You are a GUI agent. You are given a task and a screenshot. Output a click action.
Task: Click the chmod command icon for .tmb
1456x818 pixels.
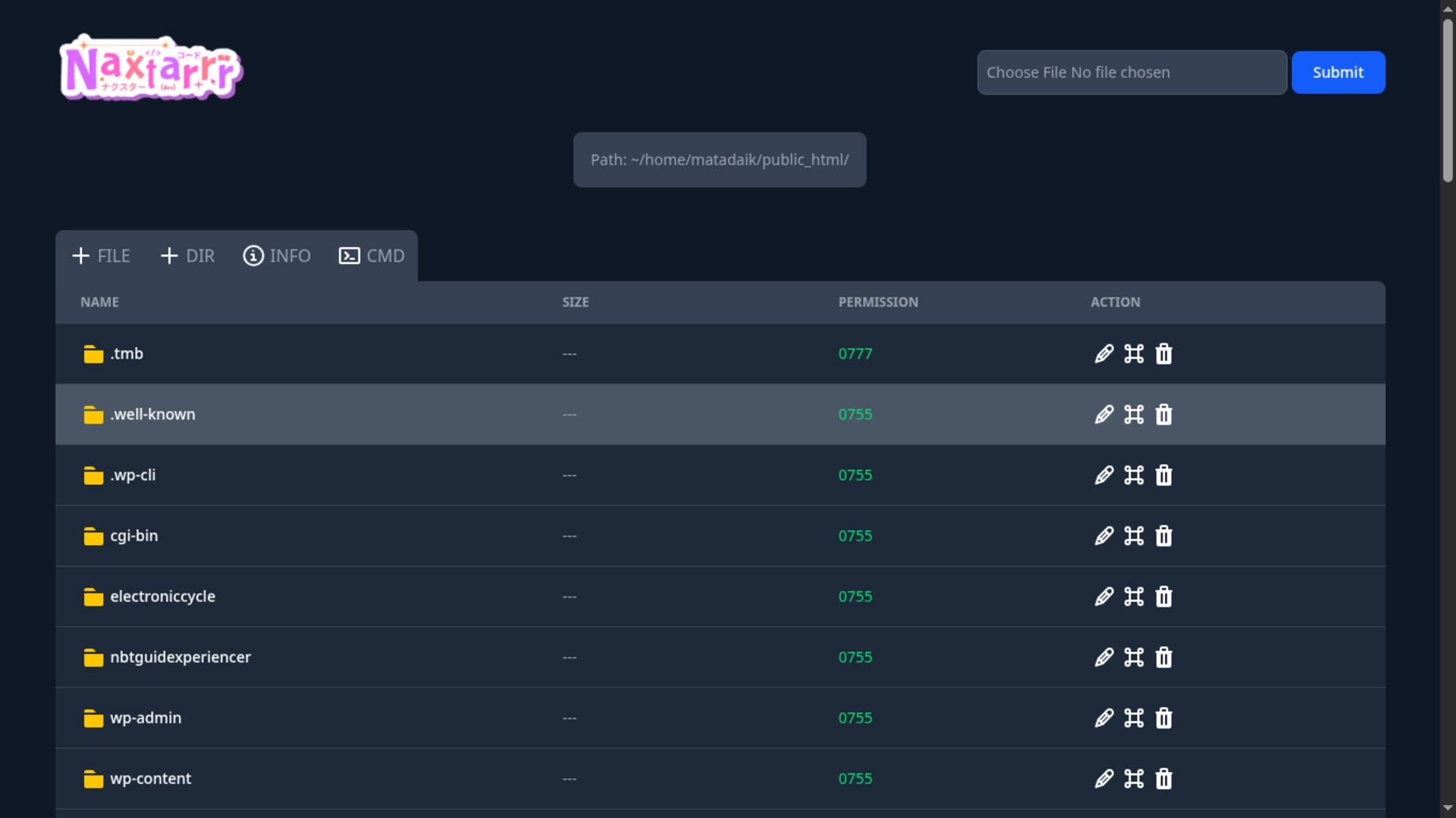click(1134, 354)
